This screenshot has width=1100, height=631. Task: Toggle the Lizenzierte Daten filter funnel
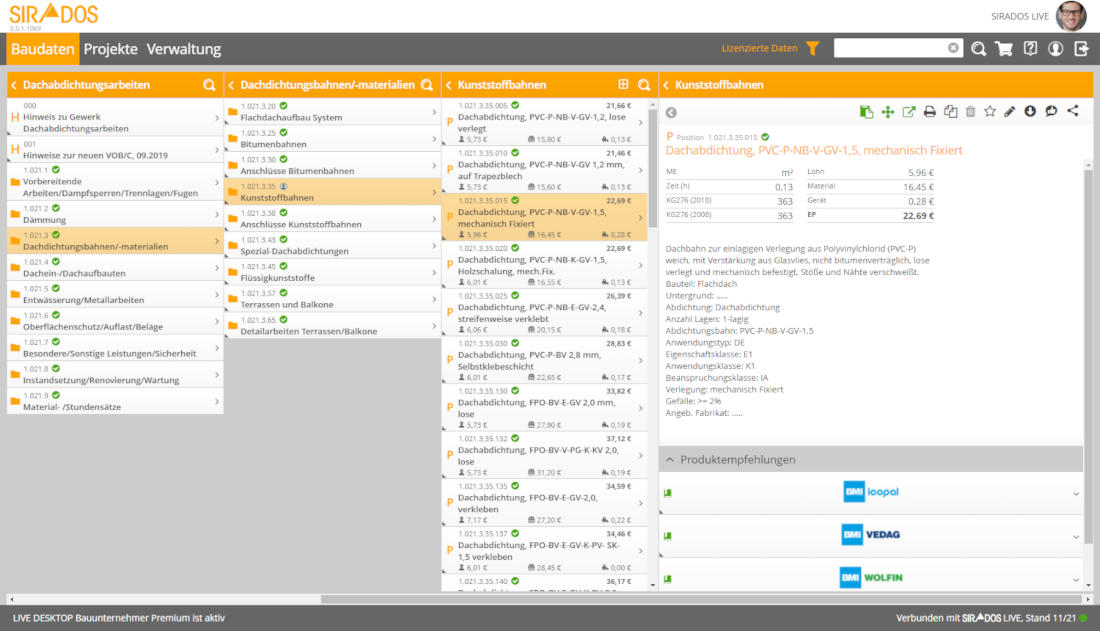point(812,48)
